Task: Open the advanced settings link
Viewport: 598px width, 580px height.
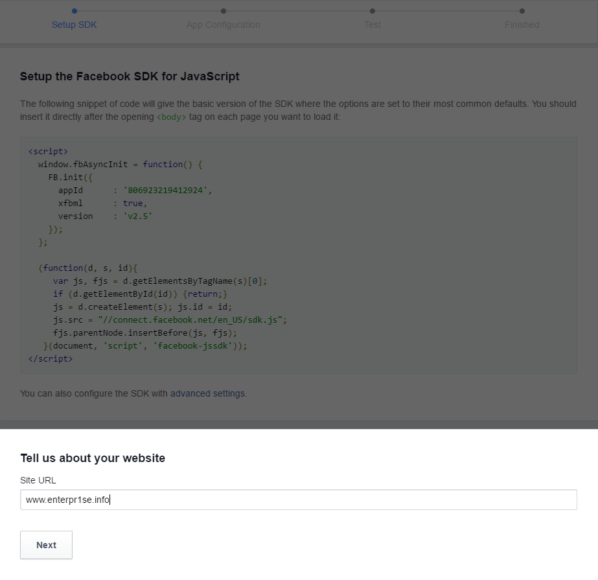Action: coord(207,394)
